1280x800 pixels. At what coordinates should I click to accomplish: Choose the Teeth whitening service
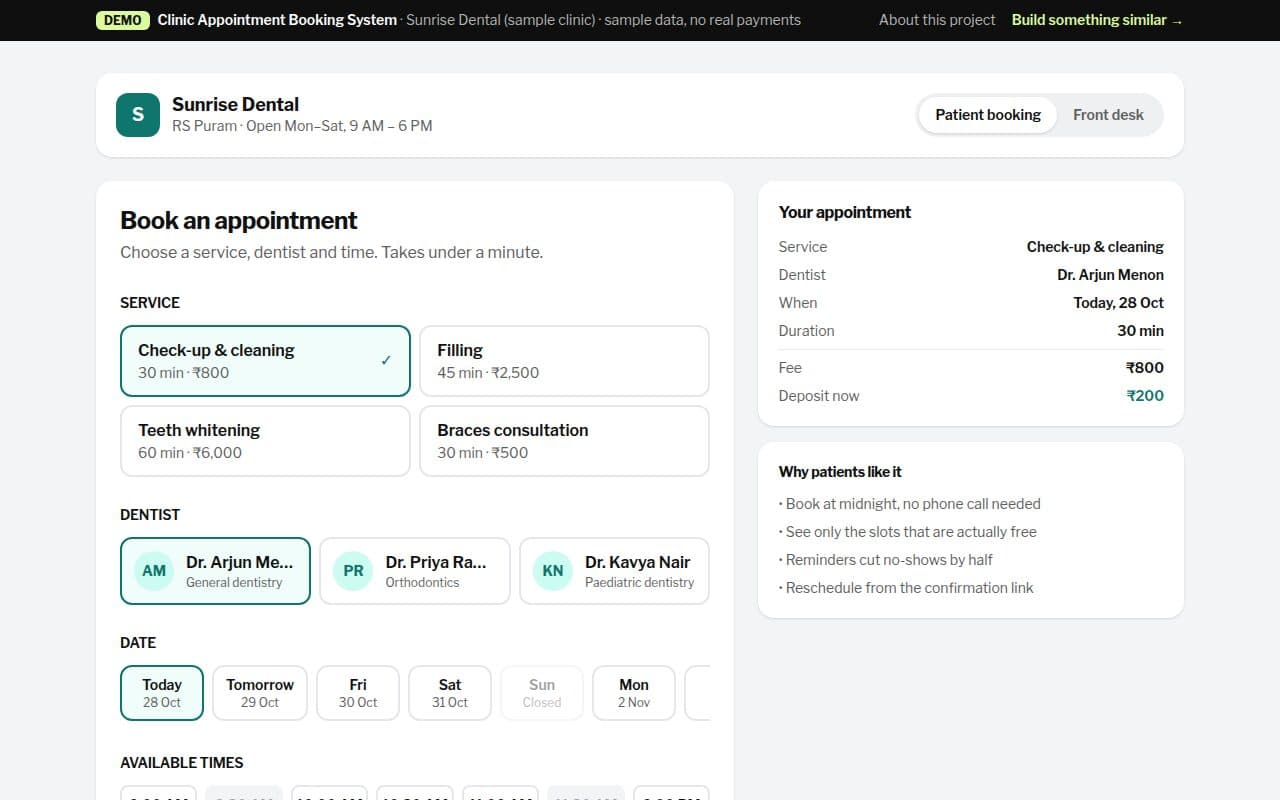pyautogui.click(x=265, y=441)
